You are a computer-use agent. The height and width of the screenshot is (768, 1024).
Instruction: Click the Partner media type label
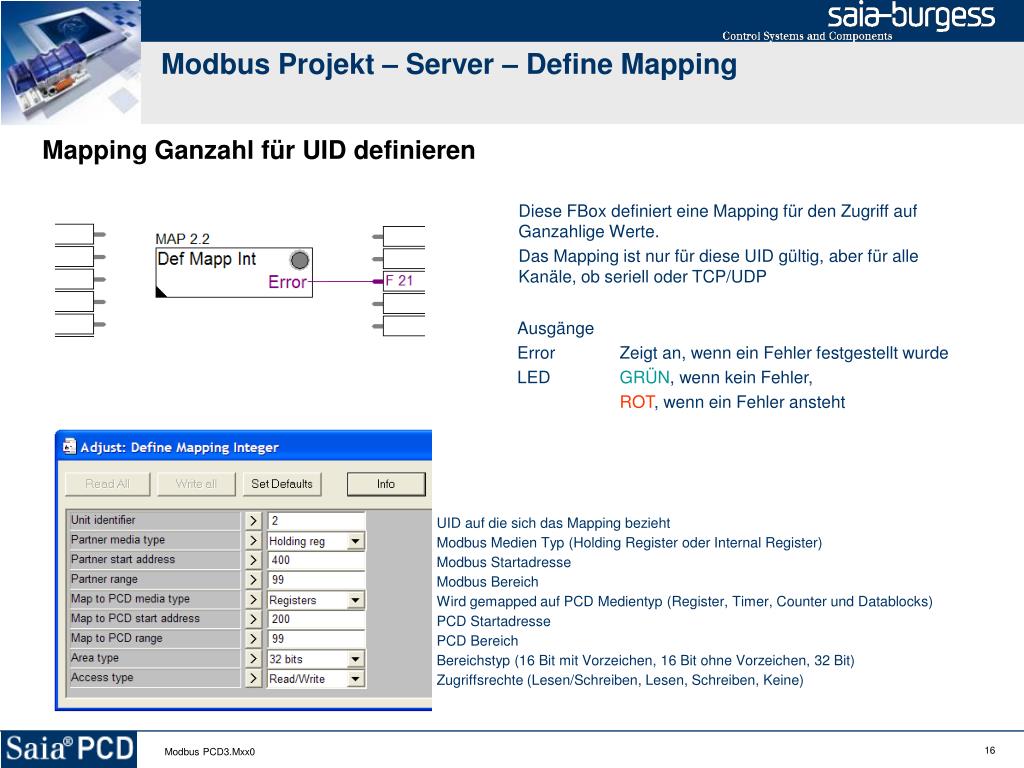tap(118, 539)
